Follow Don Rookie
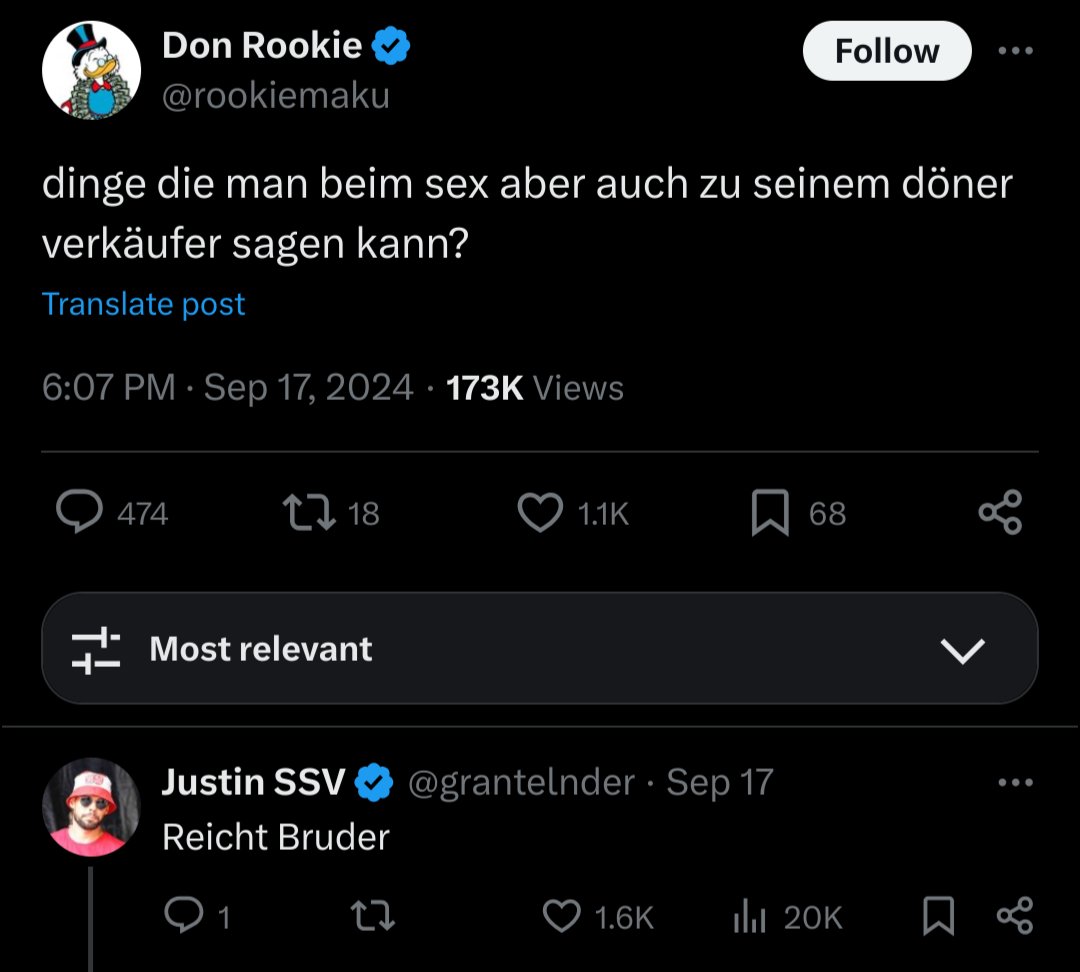This screenshot has height=972, width=1080. (886, 52)
